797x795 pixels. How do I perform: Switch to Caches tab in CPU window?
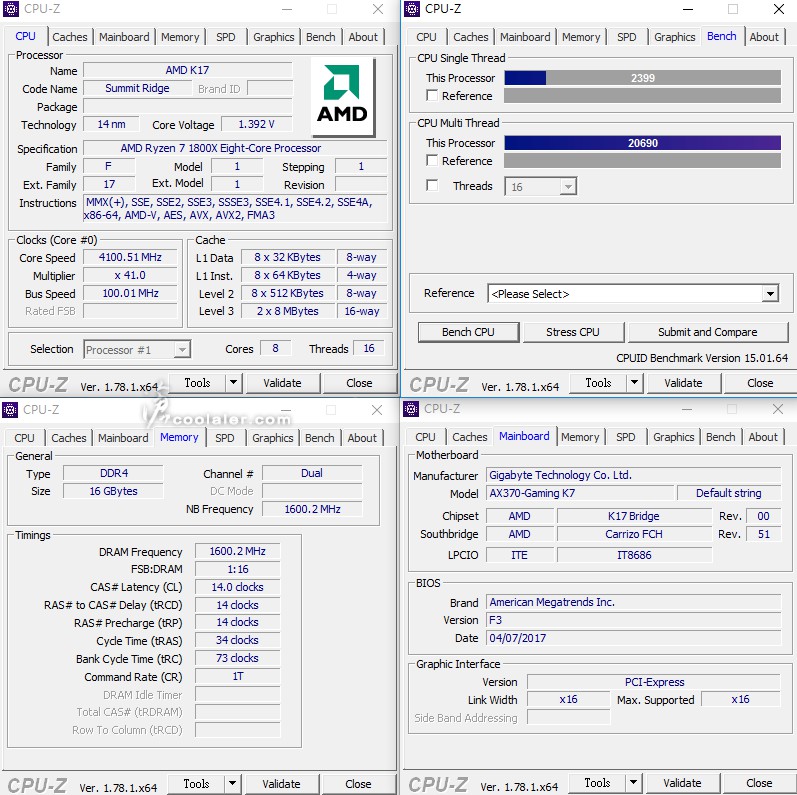tap(70, 37)
